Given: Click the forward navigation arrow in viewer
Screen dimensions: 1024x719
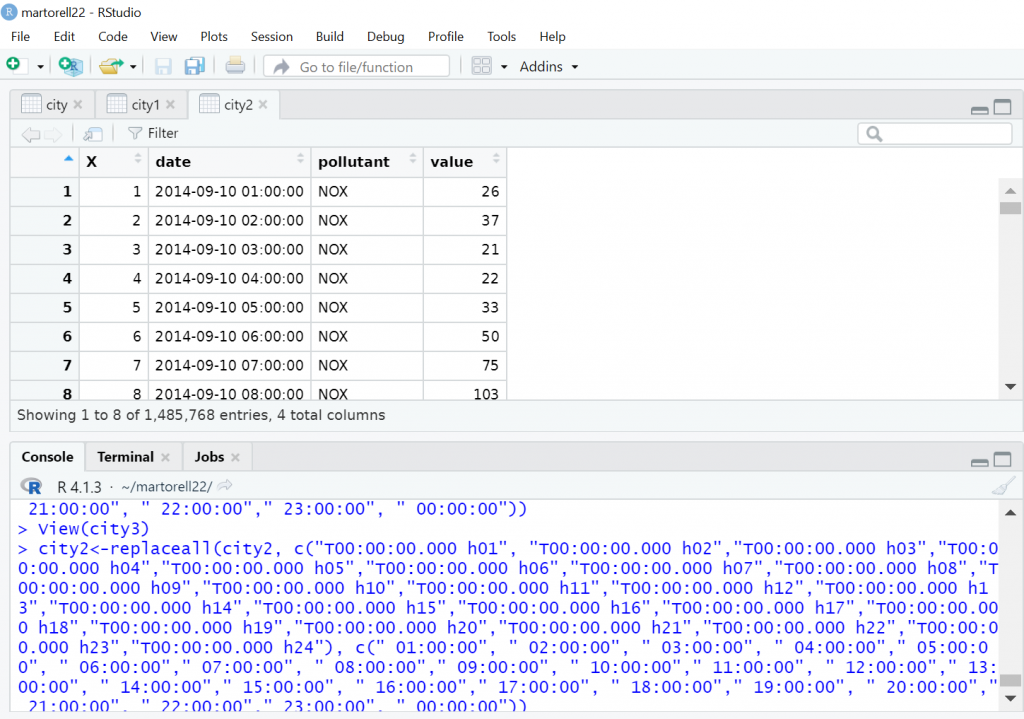Looking at the screenshot, I should click(54, 134).
